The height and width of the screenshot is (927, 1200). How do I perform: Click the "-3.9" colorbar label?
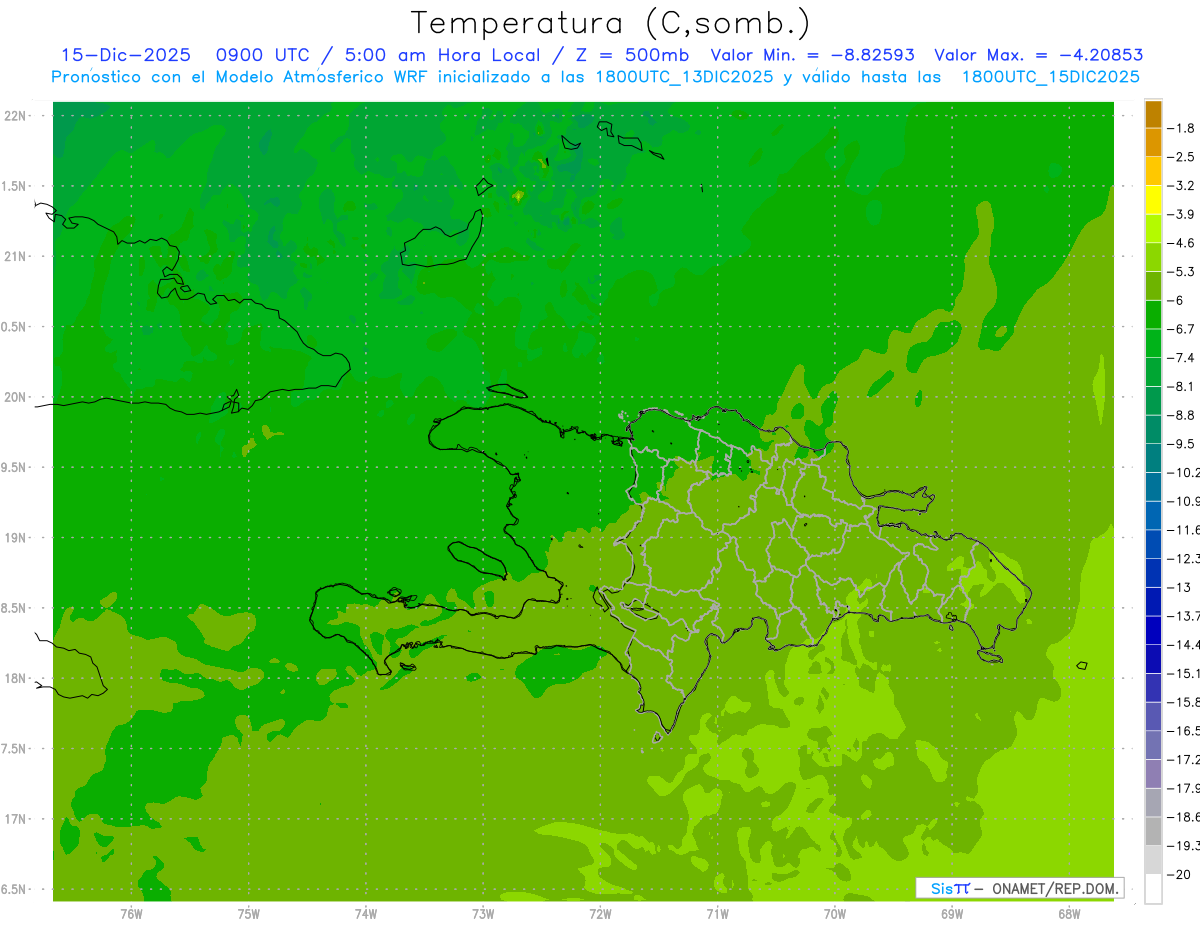(x=1182, y=214)
